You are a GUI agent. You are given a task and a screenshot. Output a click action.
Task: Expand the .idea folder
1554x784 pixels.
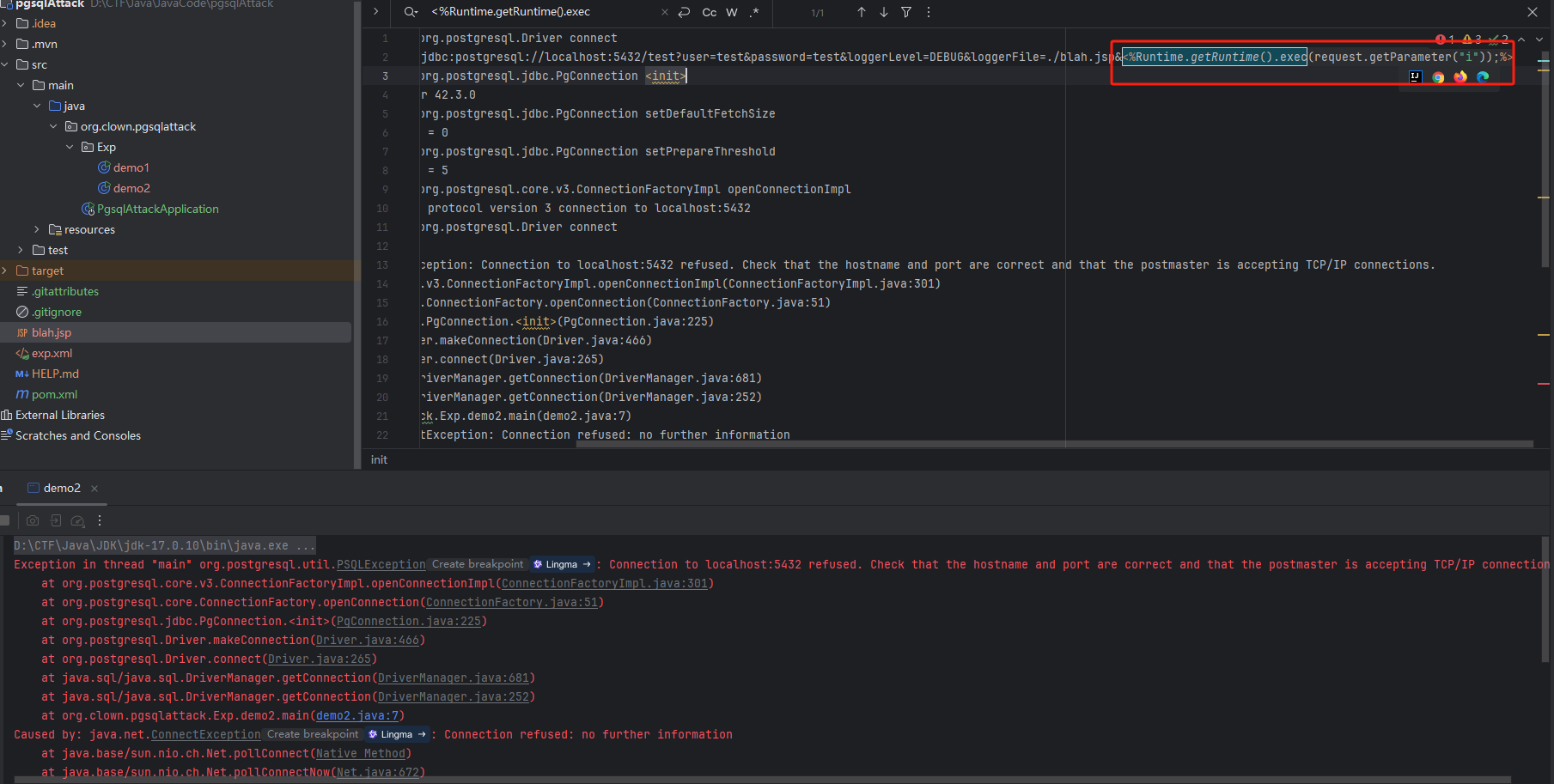coord(6,23)
